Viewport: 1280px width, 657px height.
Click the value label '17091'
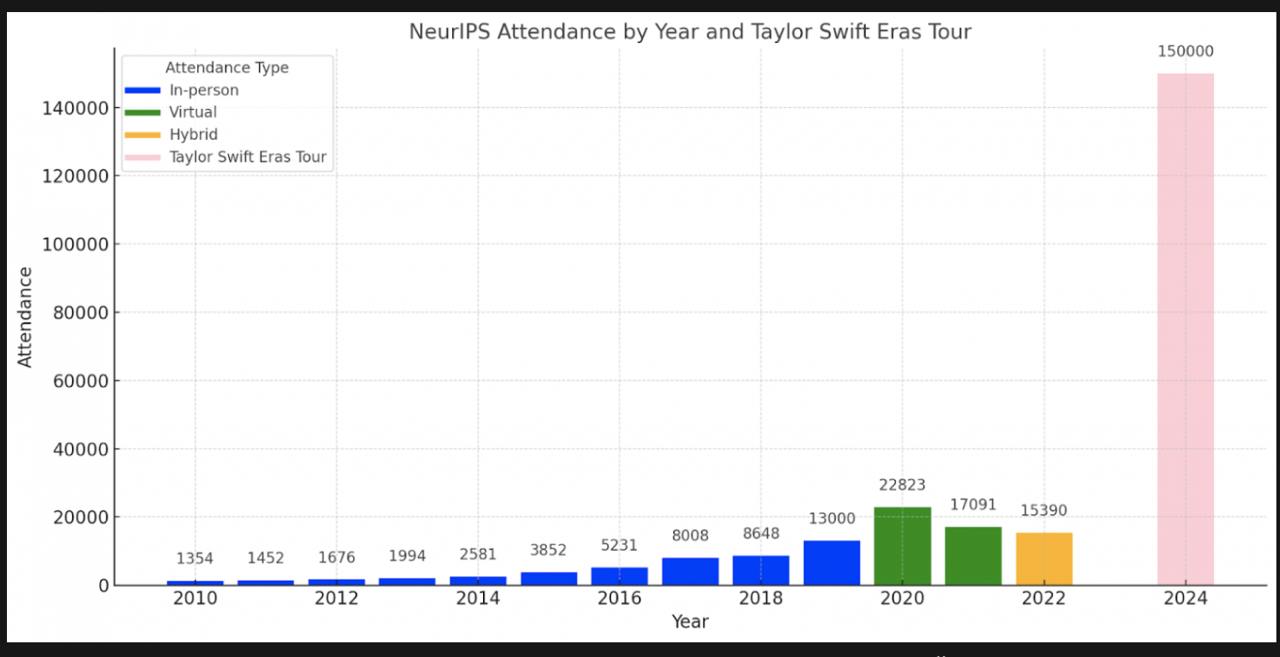pos(973,505)
